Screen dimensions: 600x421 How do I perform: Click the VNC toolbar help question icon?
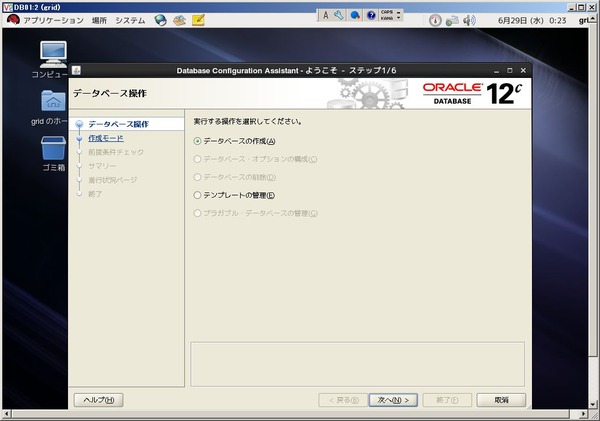(x=371, y=15)
